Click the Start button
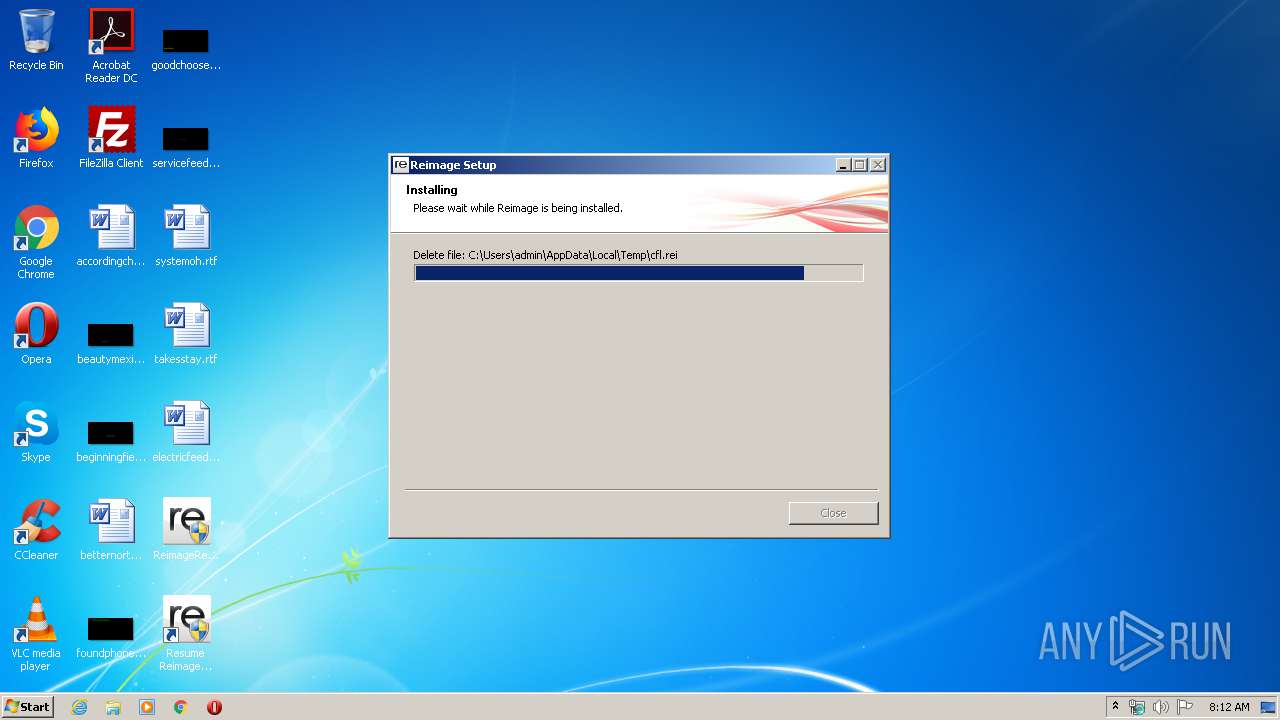 point(28,707)
